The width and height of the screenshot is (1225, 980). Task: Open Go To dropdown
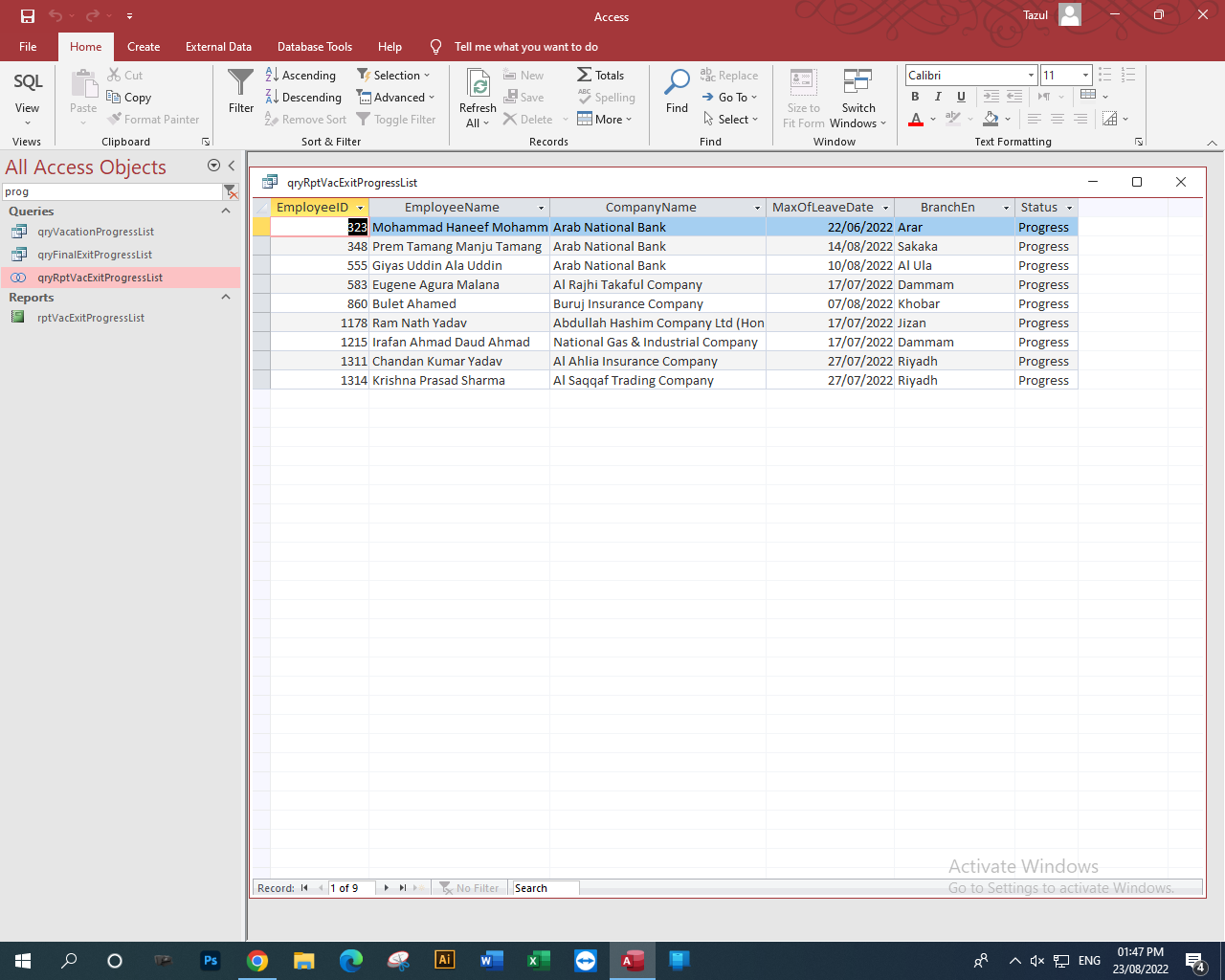click(x=729, y=97)
